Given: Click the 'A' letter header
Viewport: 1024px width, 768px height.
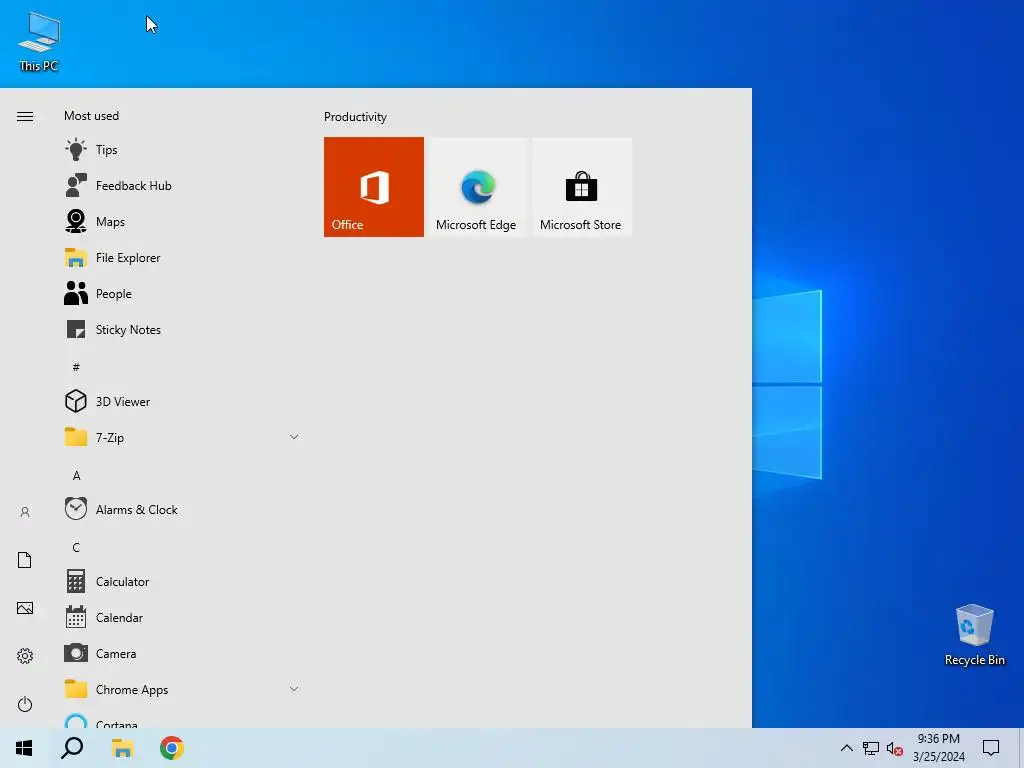Looking at the screenshot, I should [x=76, y=475].
